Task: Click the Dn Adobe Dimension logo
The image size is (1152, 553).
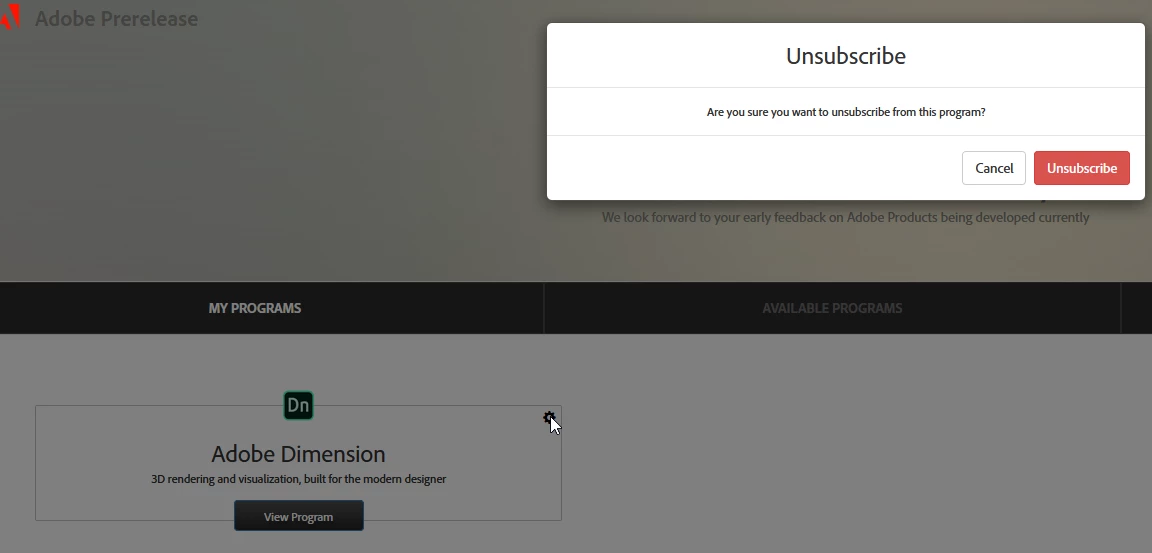Action: (x=298, y=405)
